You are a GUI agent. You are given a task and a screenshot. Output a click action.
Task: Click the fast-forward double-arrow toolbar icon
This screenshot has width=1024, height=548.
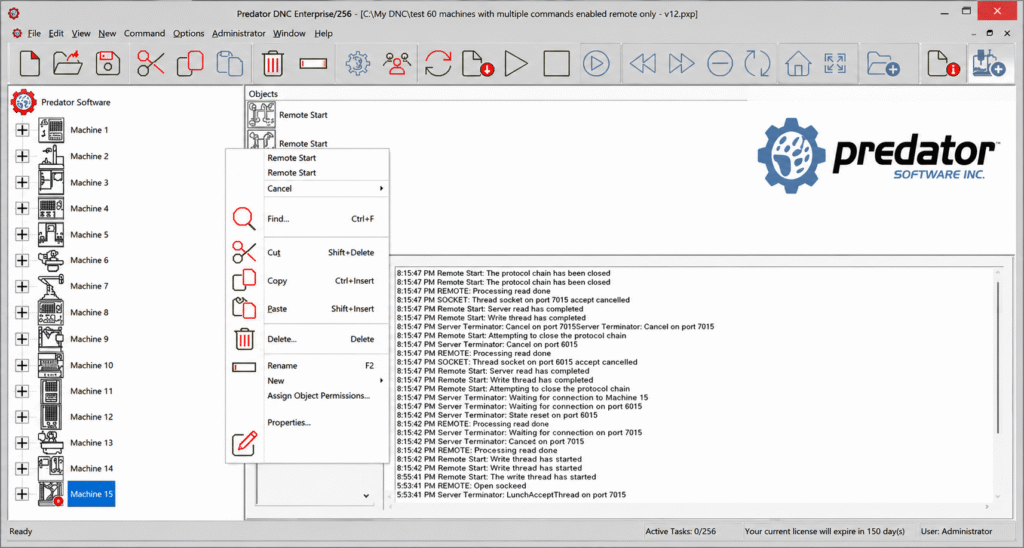[681, 64]
